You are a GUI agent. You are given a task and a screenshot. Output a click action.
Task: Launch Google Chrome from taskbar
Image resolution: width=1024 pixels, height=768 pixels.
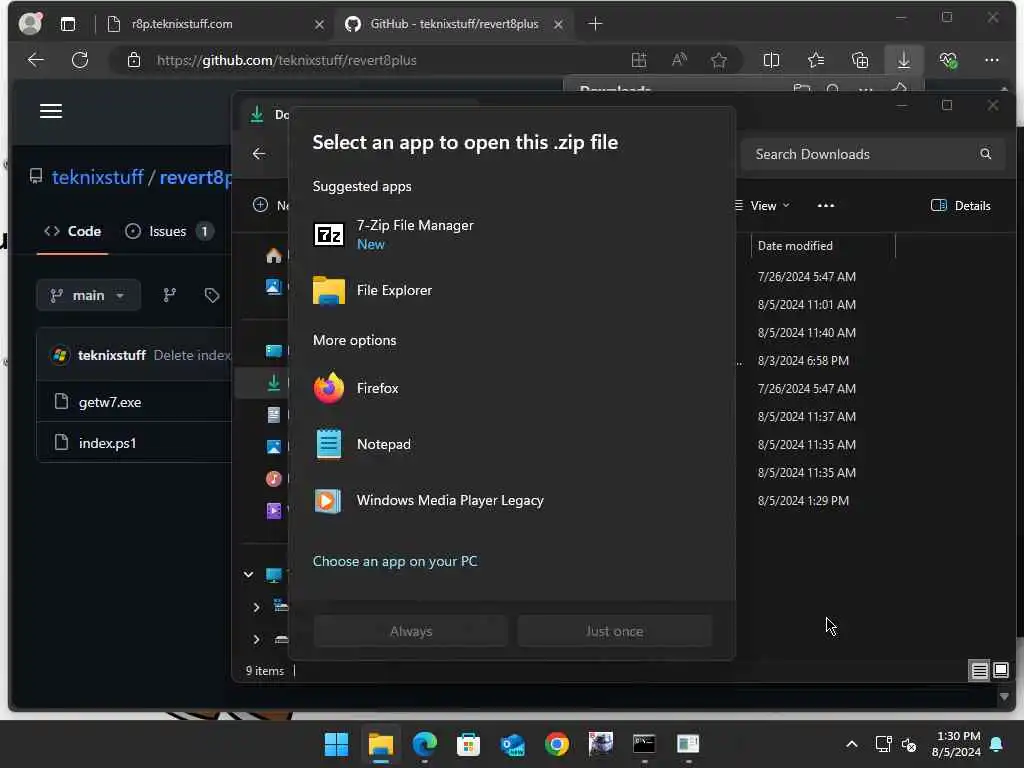pos(557,744)
